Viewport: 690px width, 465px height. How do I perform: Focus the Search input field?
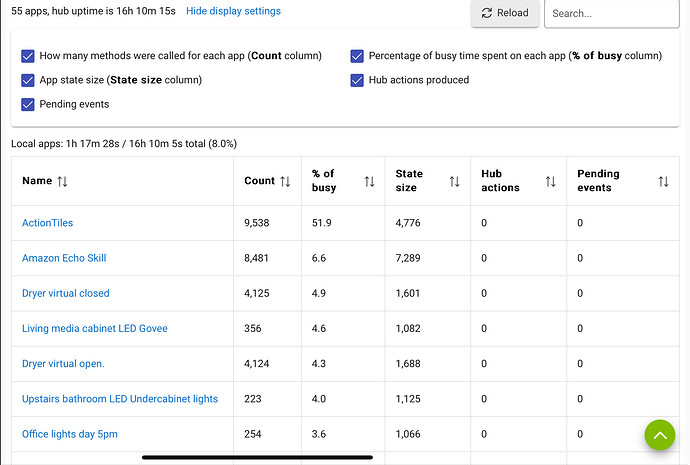click(612, 14)
